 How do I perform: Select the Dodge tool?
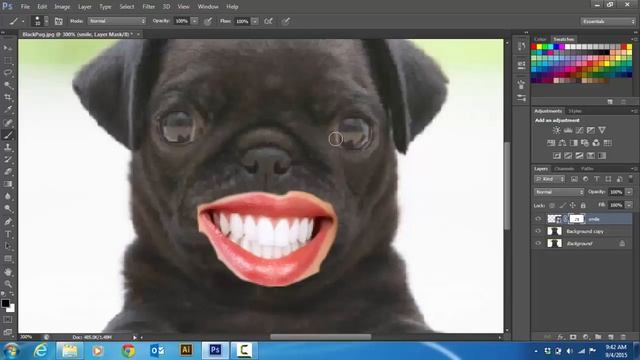[x=8, y=209]
